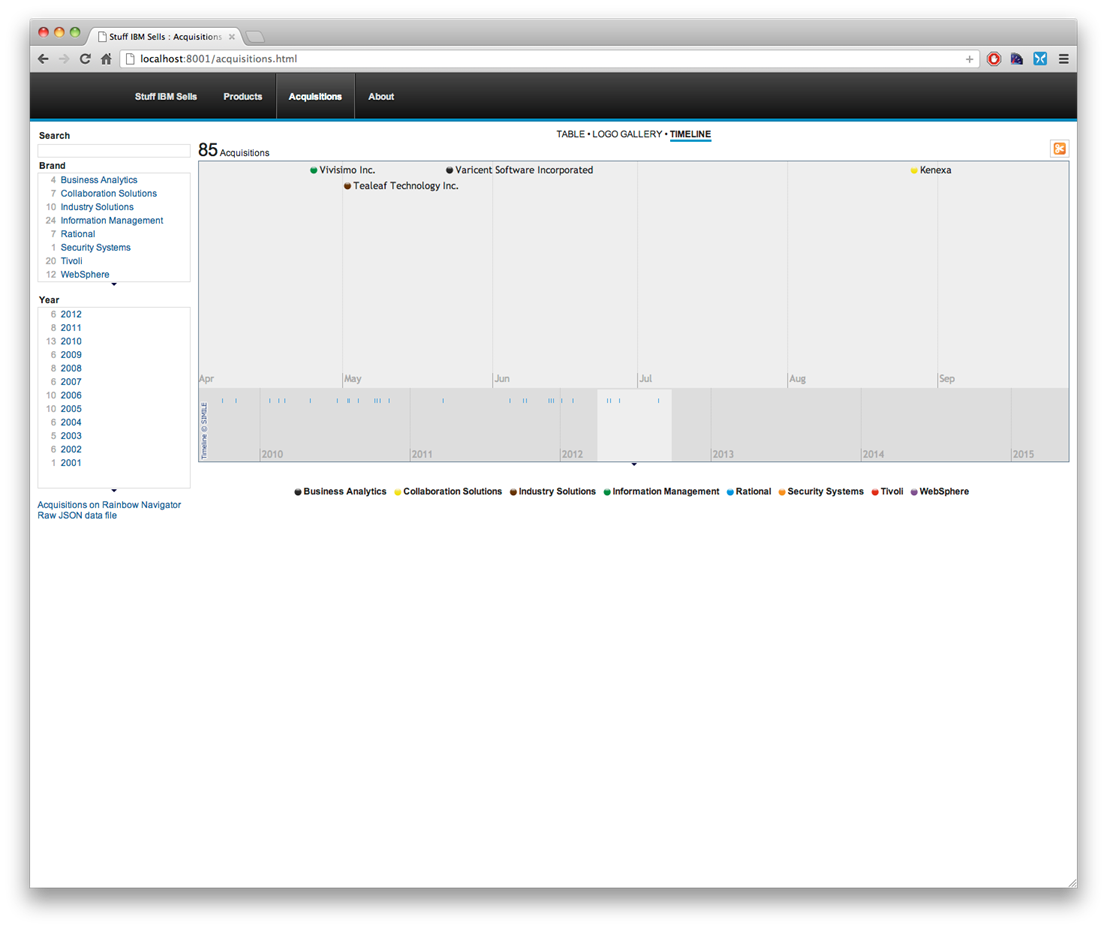Click the Vivisimo Inc. timeline event
1107x929 pixels.
[x=347, y=170]
